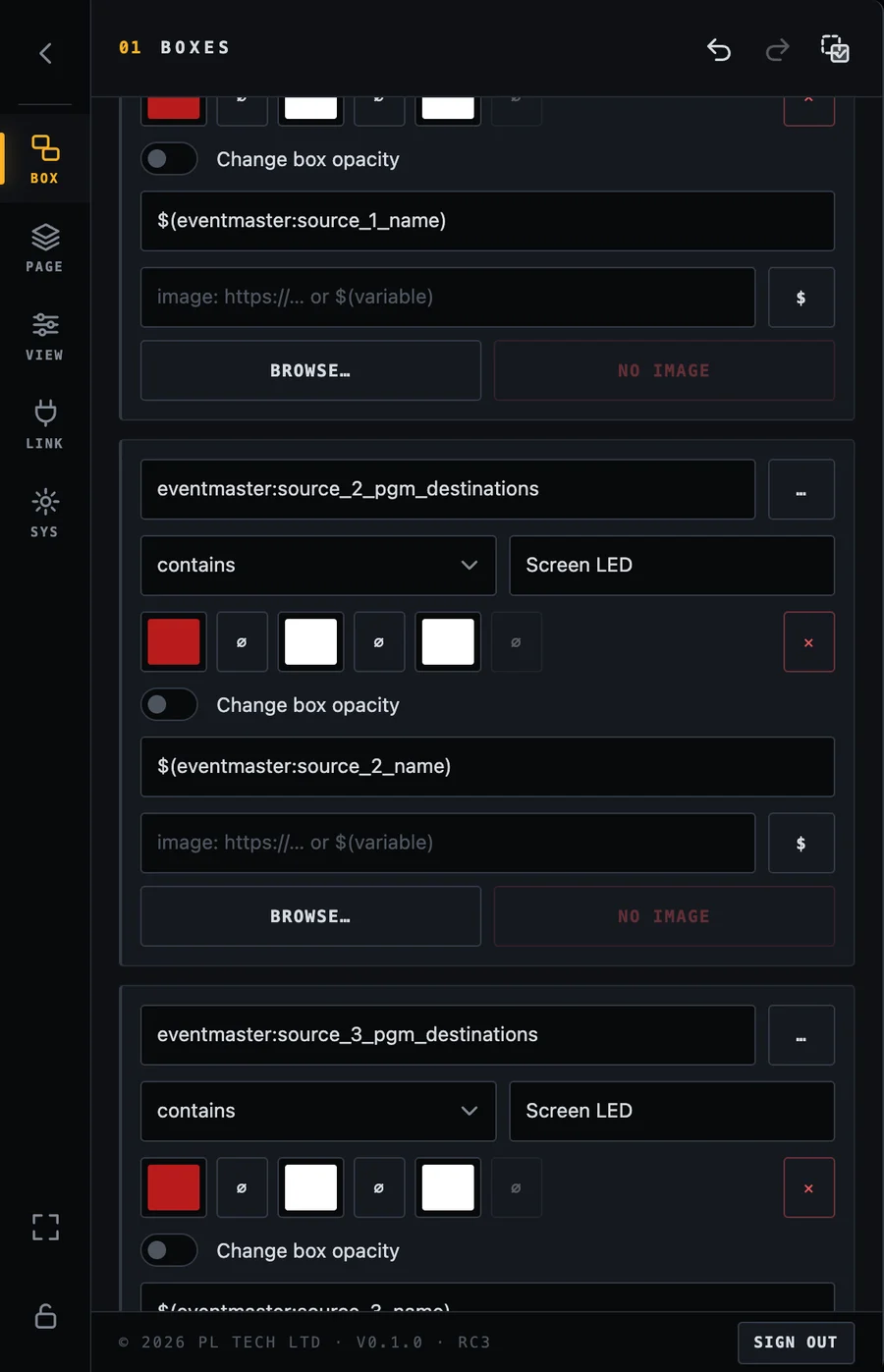Edit the $(eventmaster:source_2_name) text field
The width and height of the screenshot is (884, 1372).
point(487,766)
